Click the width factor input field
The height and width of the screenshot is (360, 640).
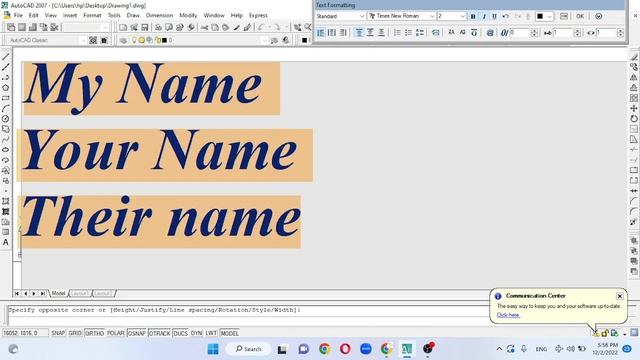[606, 32]
